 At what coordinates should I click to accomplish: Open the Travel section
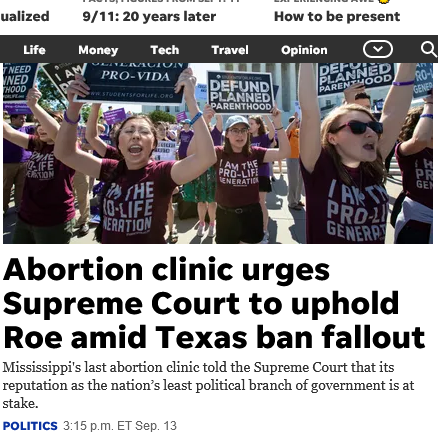[x=230, y=50]
